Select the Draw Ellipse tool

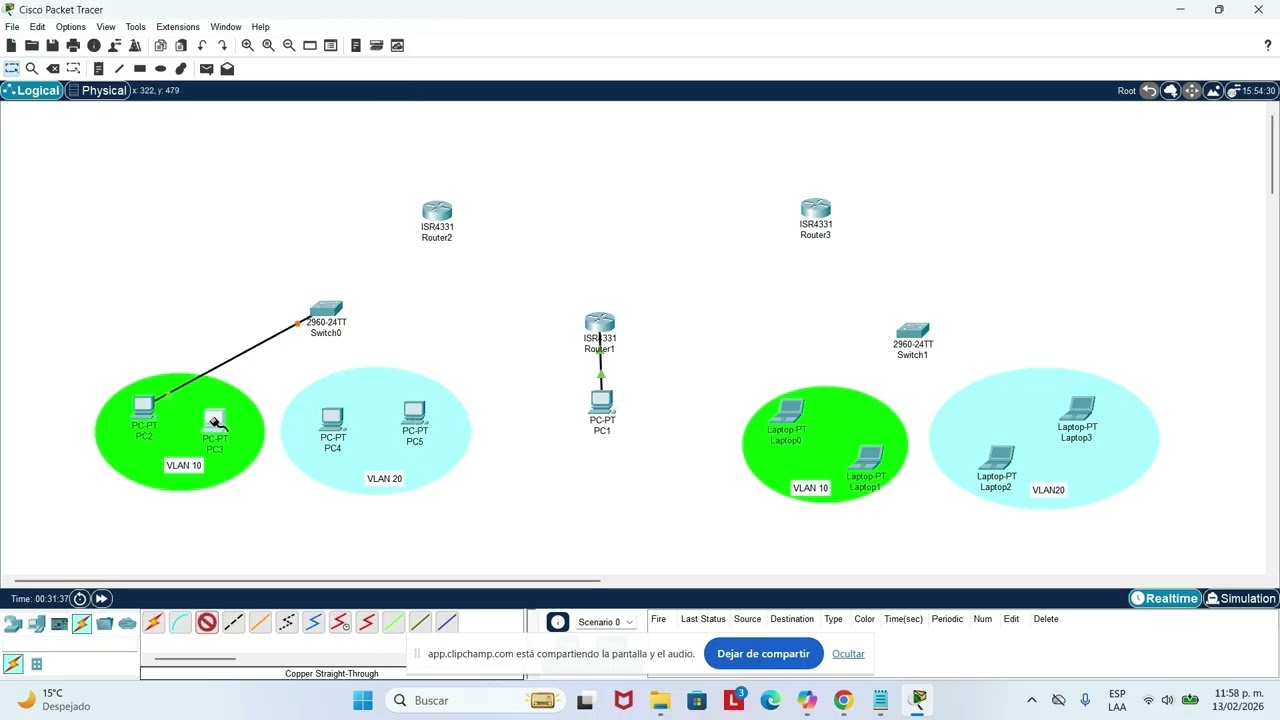pyautogui.click(x=160, y=69)
